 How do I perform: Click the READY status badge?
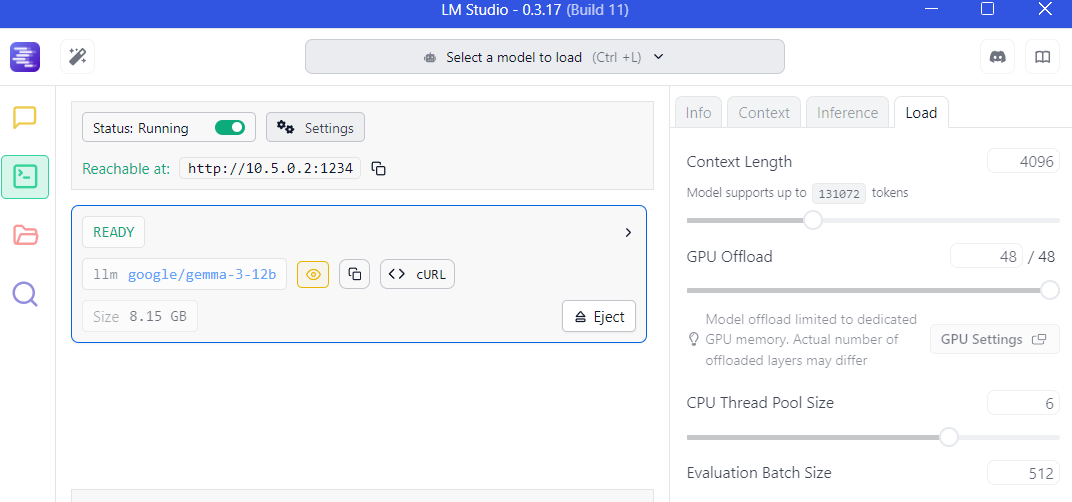[113, 233]
